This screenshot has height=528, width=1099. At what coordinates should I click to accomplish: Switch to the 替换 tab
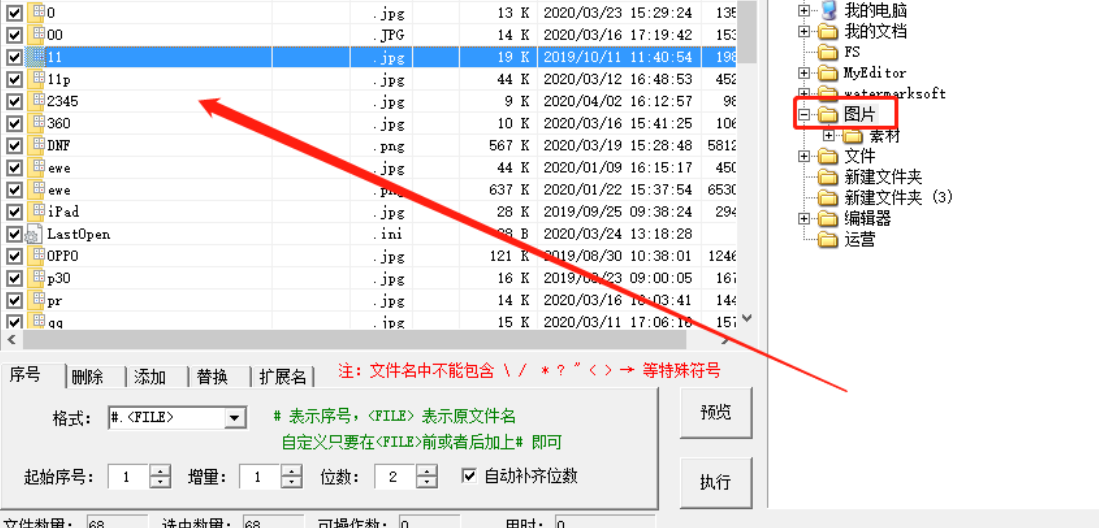(212, 377)
